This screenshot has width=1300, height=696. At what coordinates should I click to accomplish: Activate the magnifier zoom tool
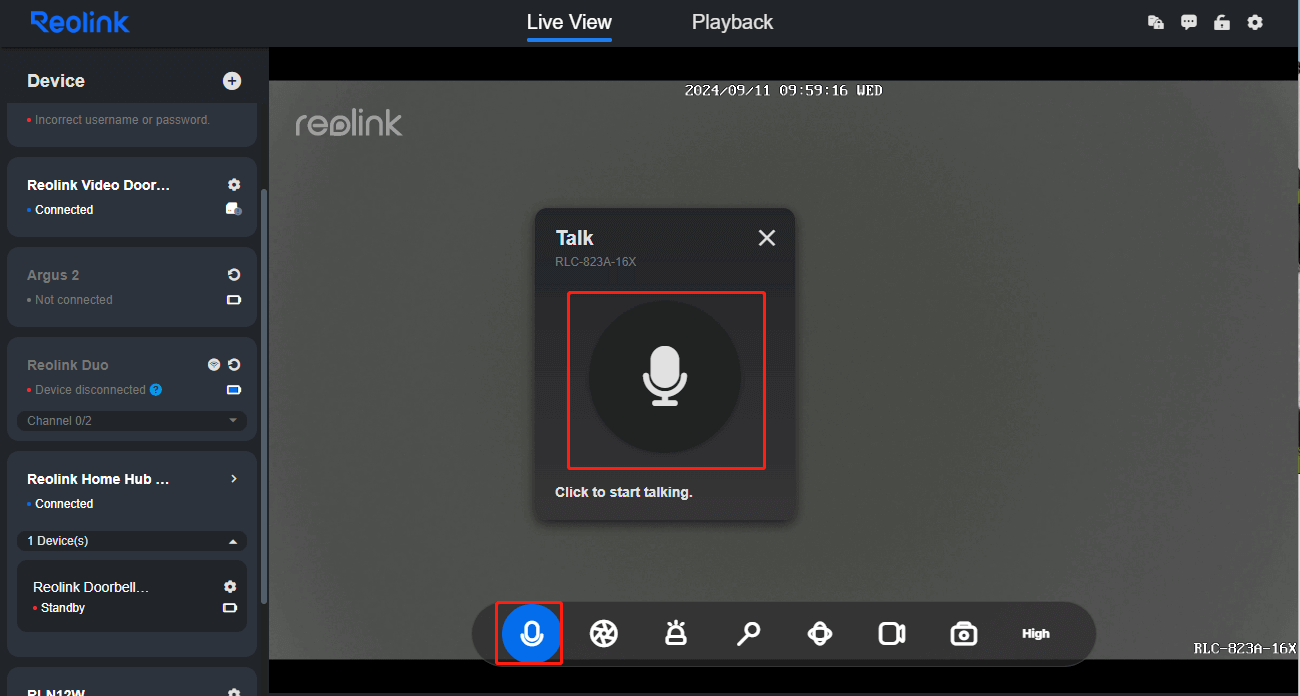[748, 633]
